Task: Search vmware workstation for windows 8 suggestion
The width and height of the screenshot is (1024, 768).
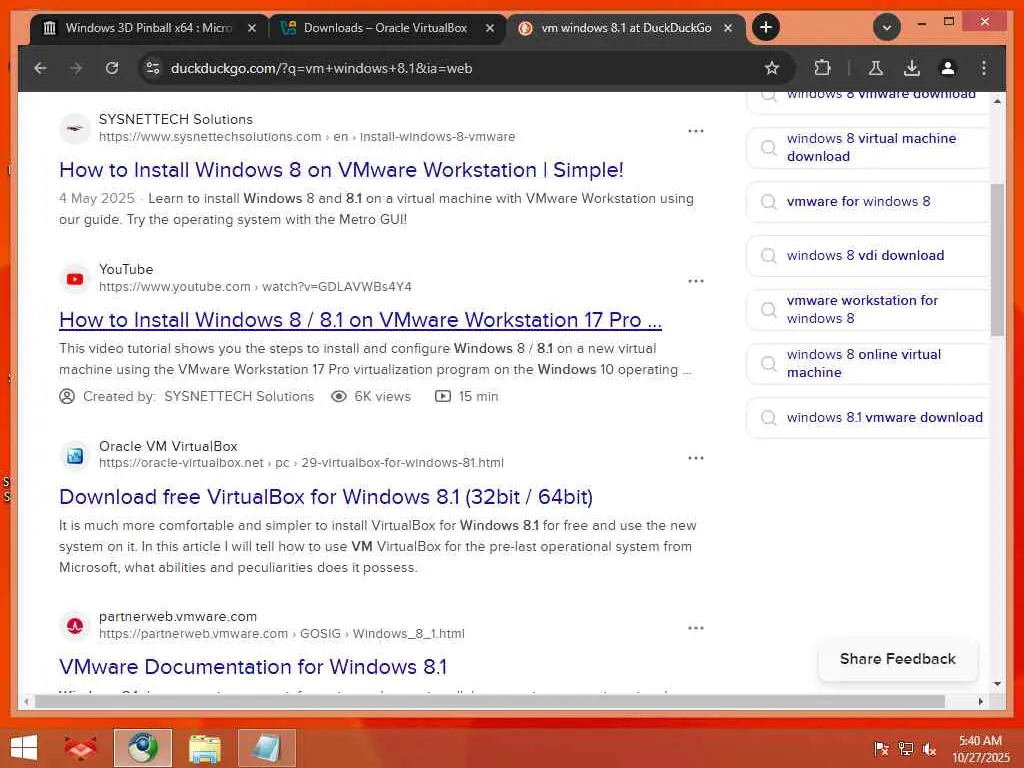Action: pyautogui.click(x=867, y=310)
